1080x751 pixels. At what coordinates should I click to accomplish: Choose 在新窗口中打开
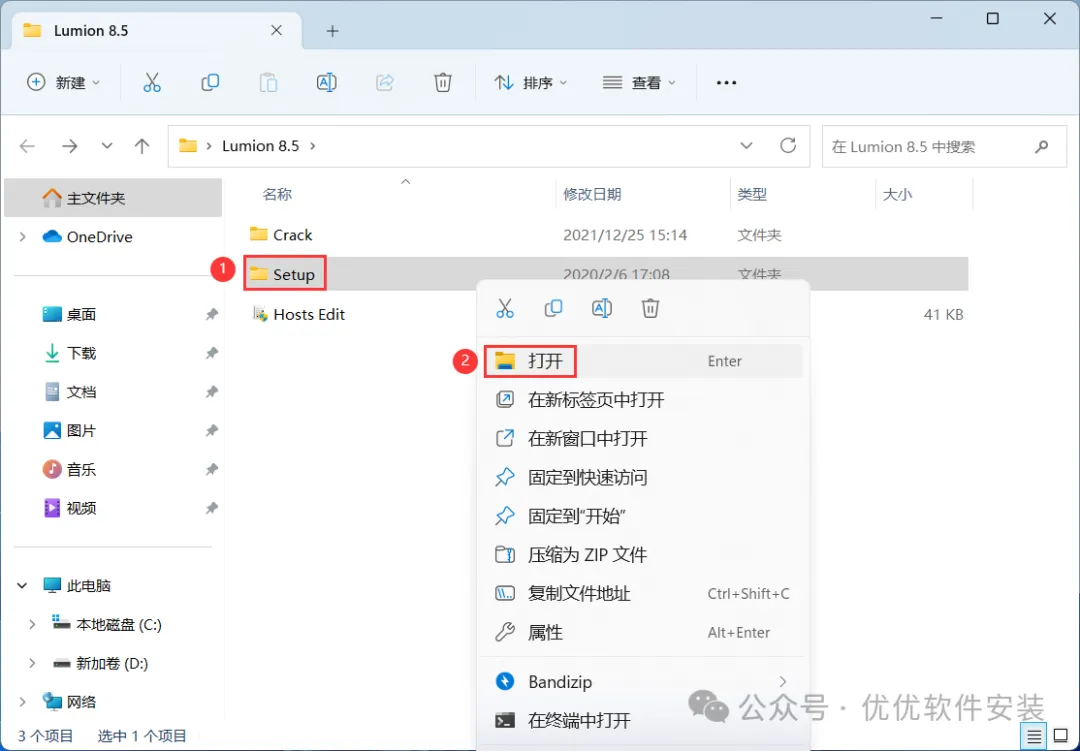point(643,438)
